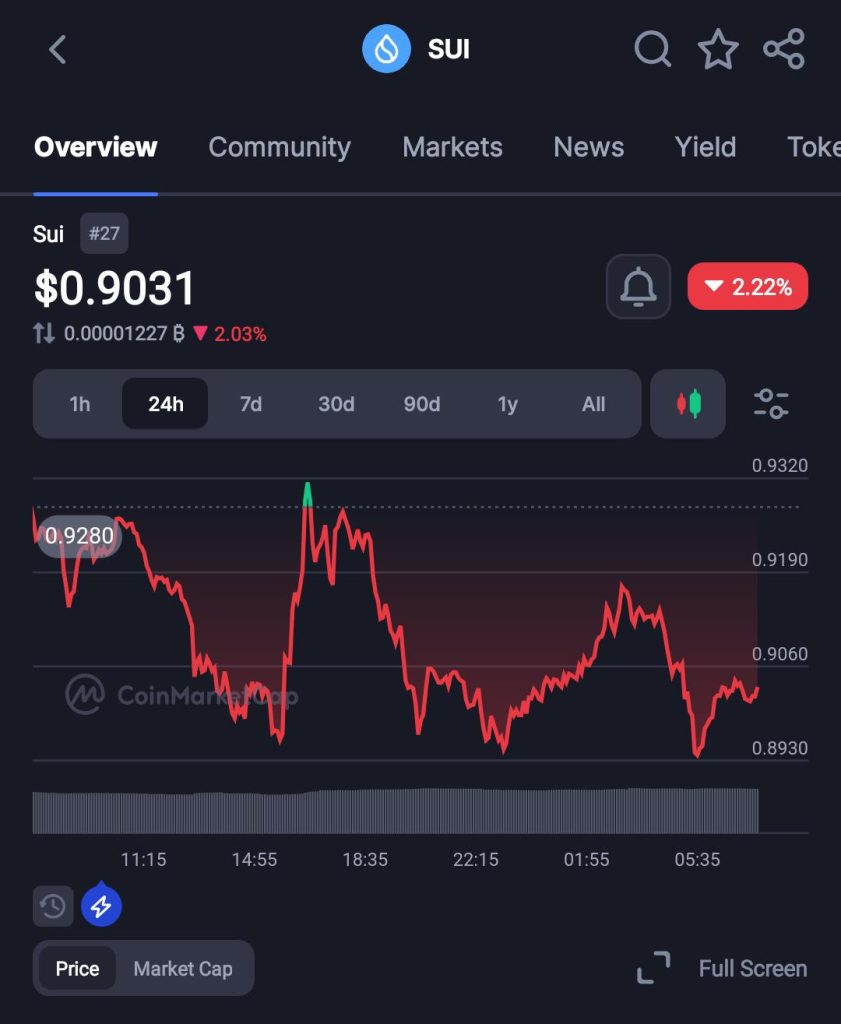841x1024 pixels.
Task: Select the Overview tab
Action: pyautogui.click(x=95, y=147)
